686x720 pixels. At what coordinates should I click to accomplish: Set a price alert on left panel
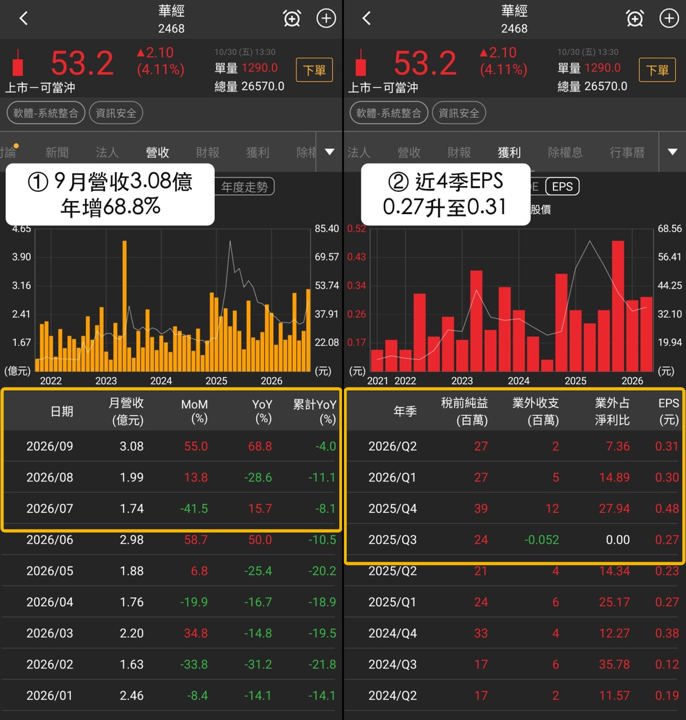292,18
